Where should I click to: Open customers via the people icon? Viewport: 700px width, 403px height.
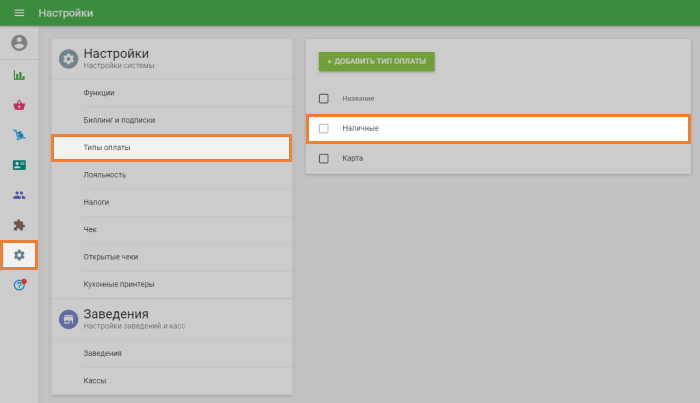tap(19, 195)
